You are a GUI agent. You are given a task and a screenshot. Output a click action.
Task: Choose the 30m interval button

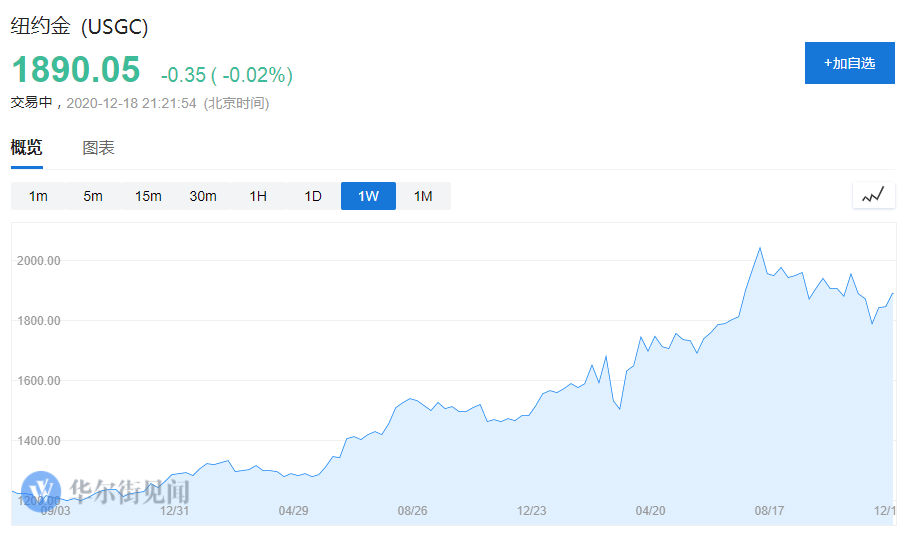(203, 196)
